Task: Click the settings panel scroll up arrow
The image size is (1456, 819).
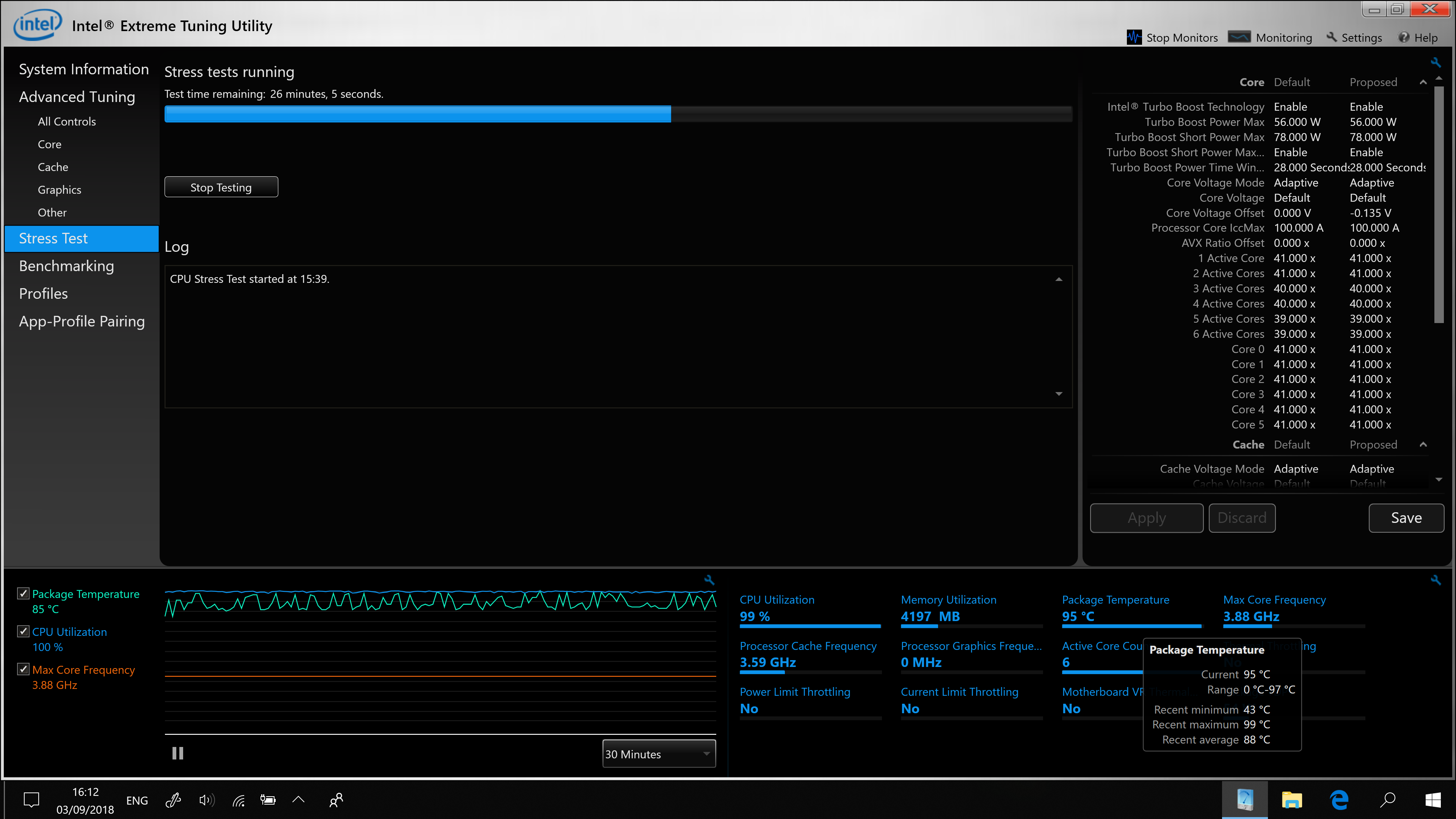Action: point(1439,78)
